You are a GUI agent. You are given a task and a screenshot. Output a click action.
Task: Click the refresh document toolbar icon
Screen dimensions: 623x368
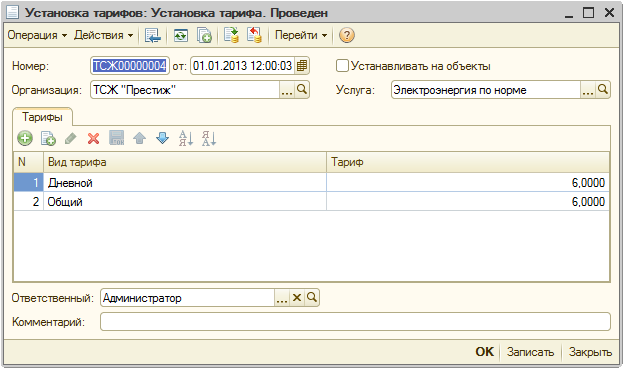[181, 35]
